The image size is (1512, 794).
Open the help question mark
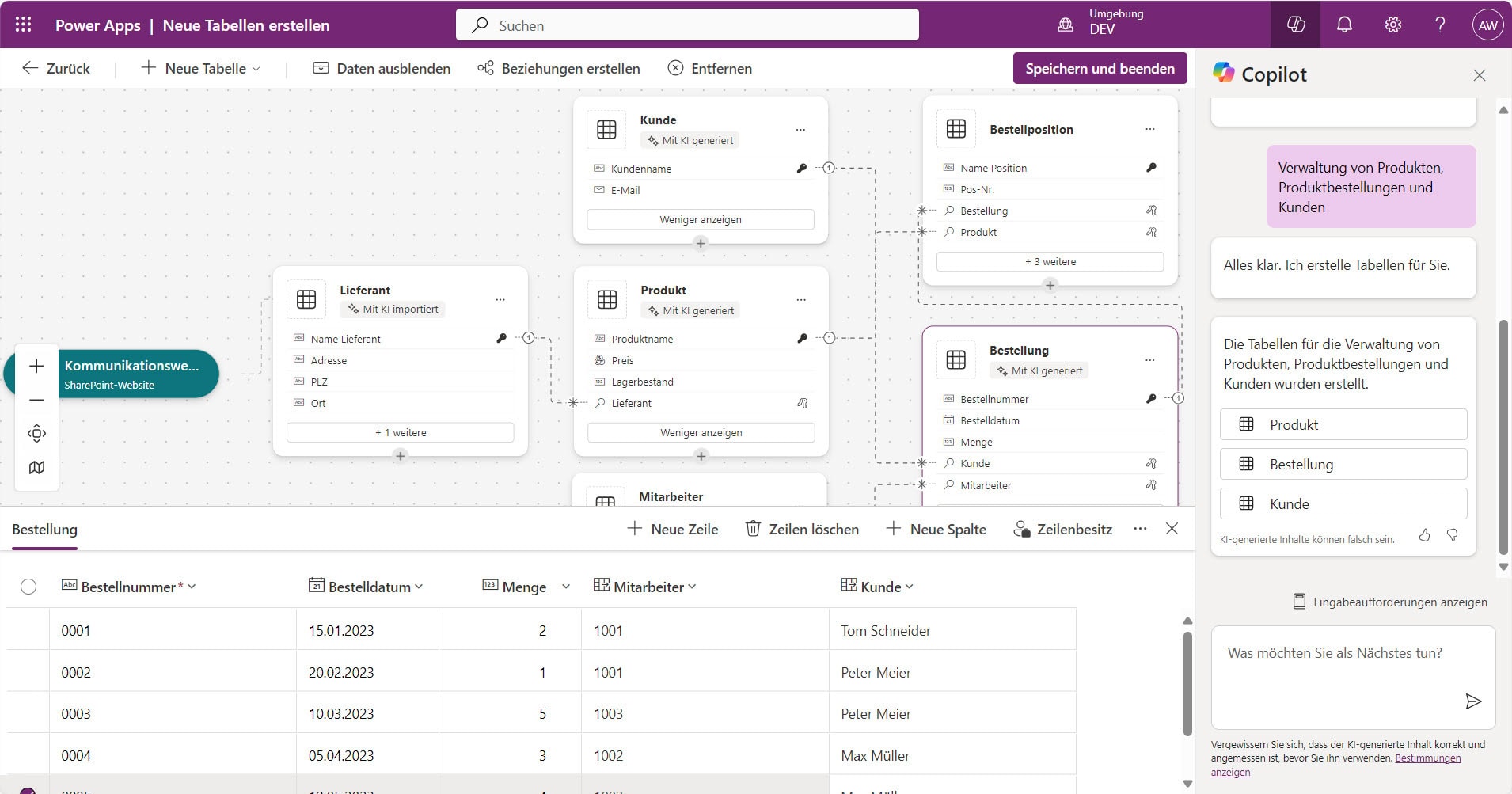[x=1440, y=25]
